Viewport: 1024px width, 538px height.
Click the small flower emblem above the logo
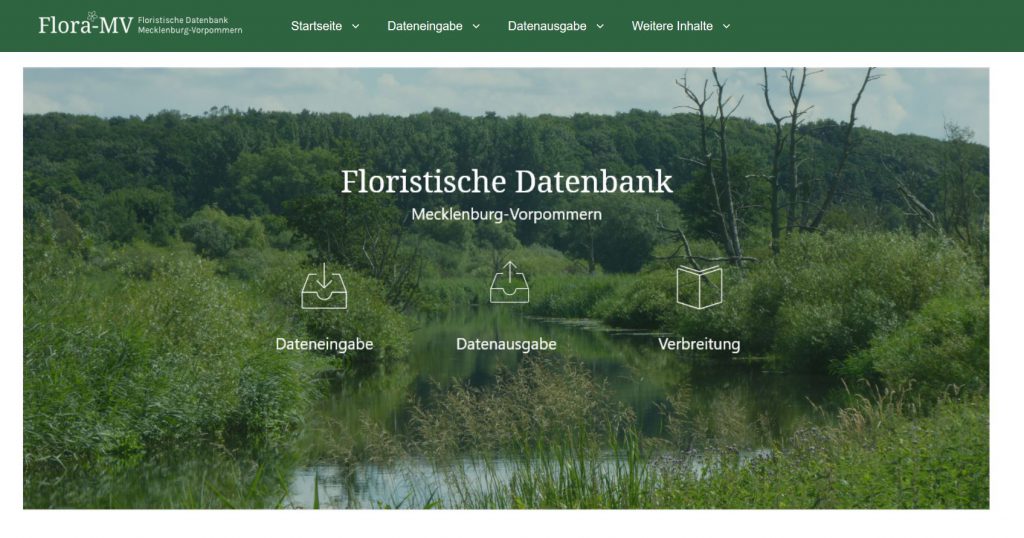click(93, 16)
